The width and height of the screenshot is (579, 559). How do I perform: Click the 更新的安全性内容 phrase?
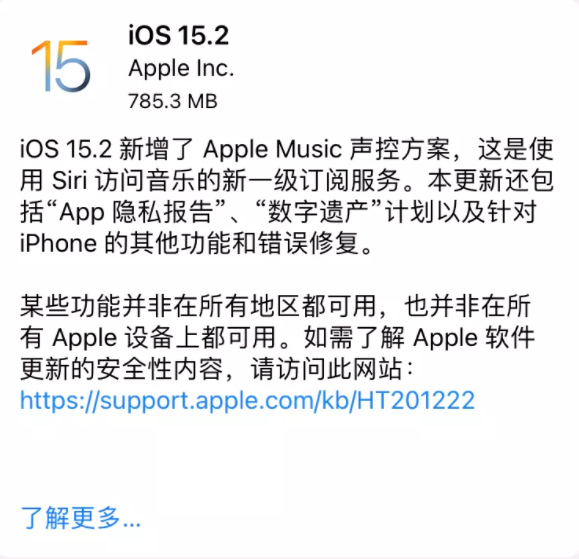[122, 369]
